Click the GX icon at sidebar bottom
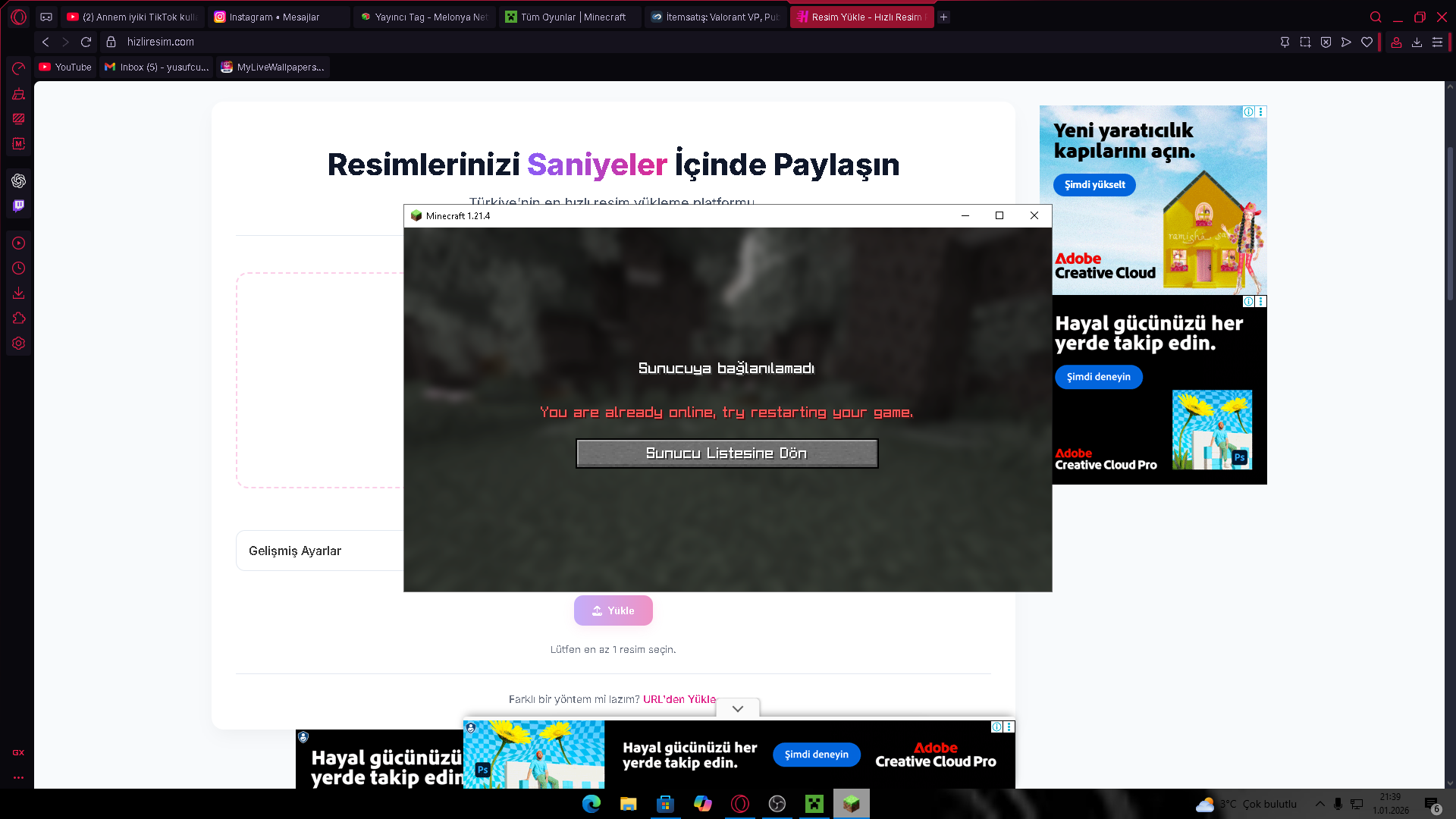The image size is (1456, 819). click(18, 752)
